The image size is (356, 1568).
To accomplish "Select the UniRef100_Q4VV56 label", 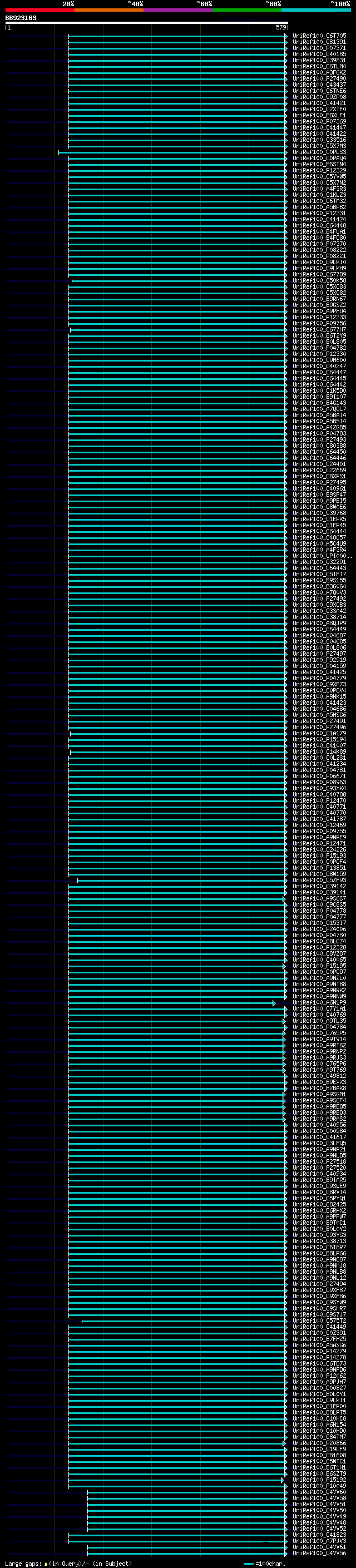I will pos(319,1553).
